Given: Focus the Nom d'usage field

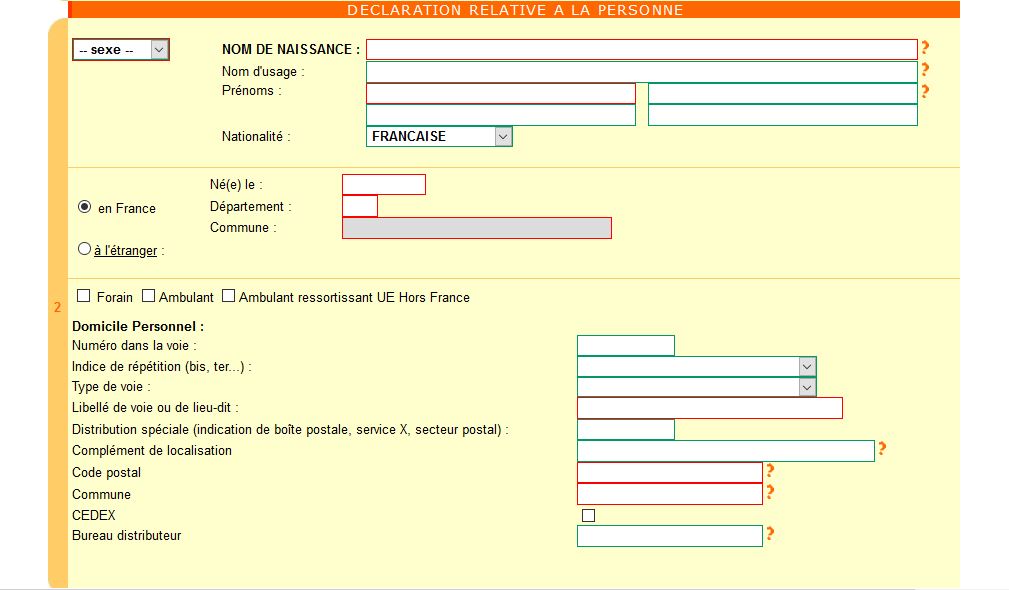Looking at the screenshot, I should pos(642,71).
